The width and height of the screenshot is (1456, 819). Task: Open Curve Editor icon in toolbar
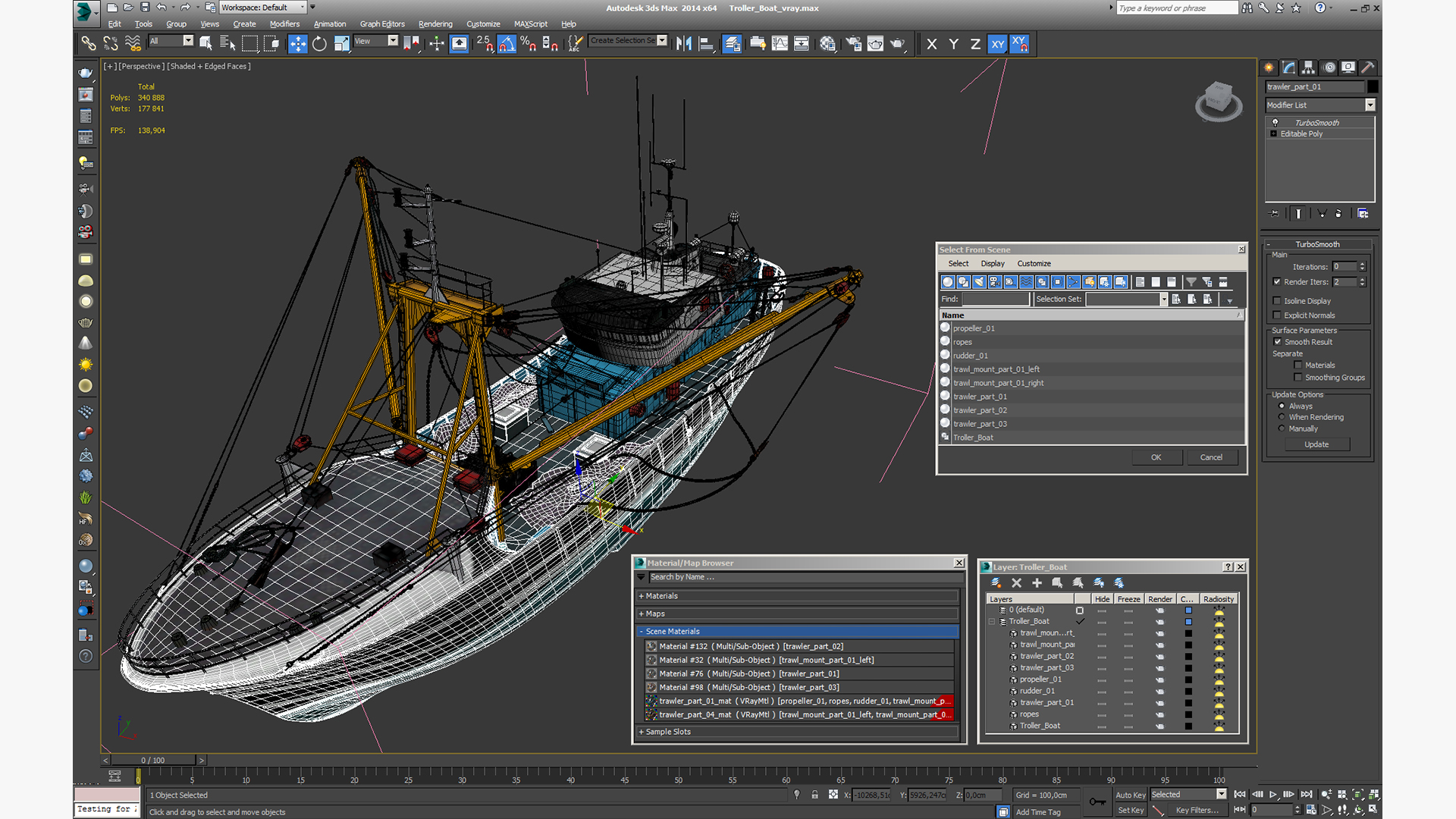tap(780, 43)
